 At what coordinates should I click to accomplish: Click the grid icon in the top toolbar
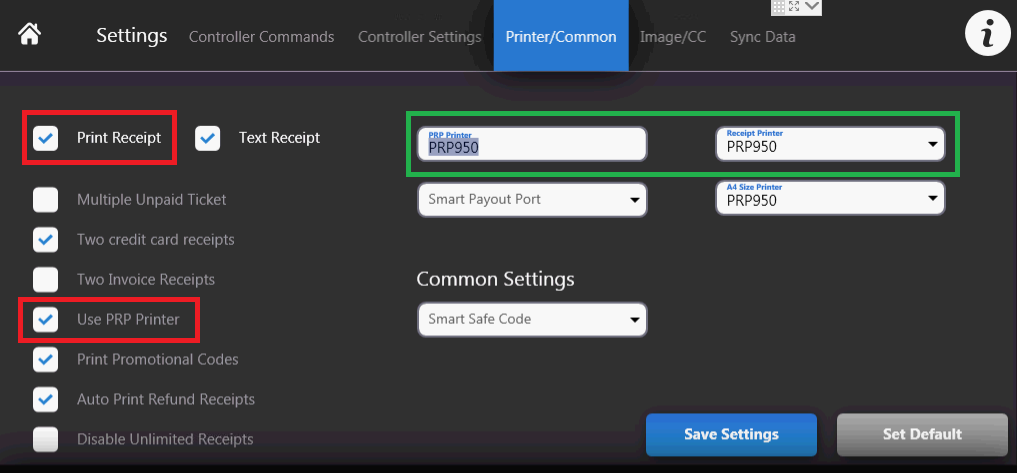(778, 6)
